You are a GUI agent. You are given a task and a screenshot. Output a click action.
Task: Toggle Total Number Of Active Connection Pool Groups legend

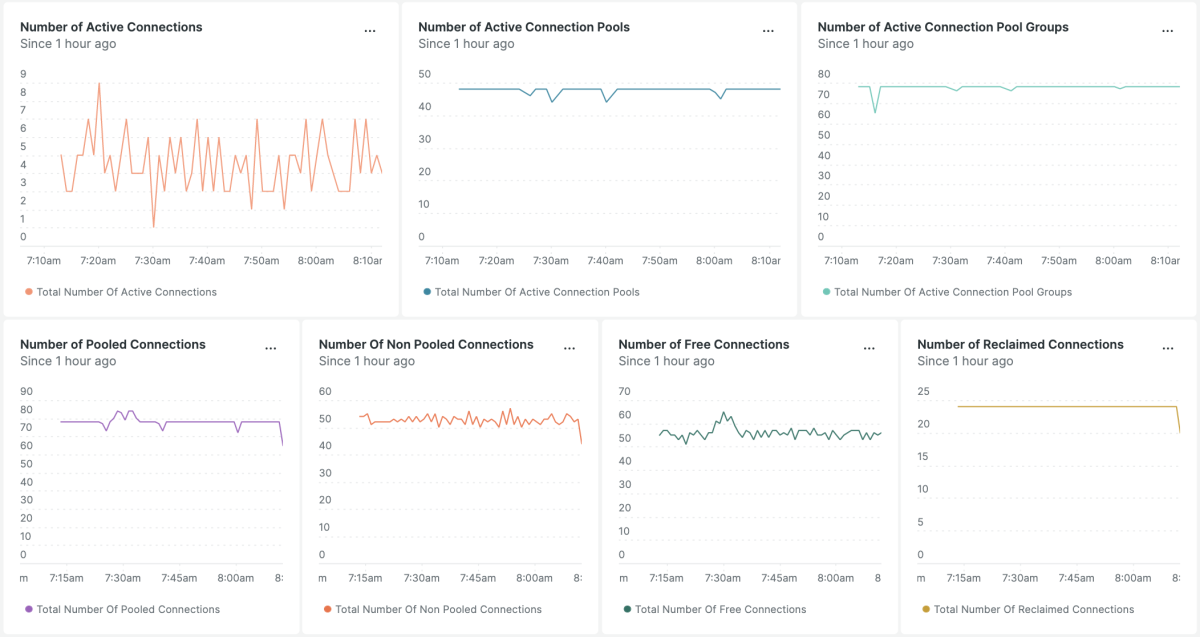click(952, 292)
